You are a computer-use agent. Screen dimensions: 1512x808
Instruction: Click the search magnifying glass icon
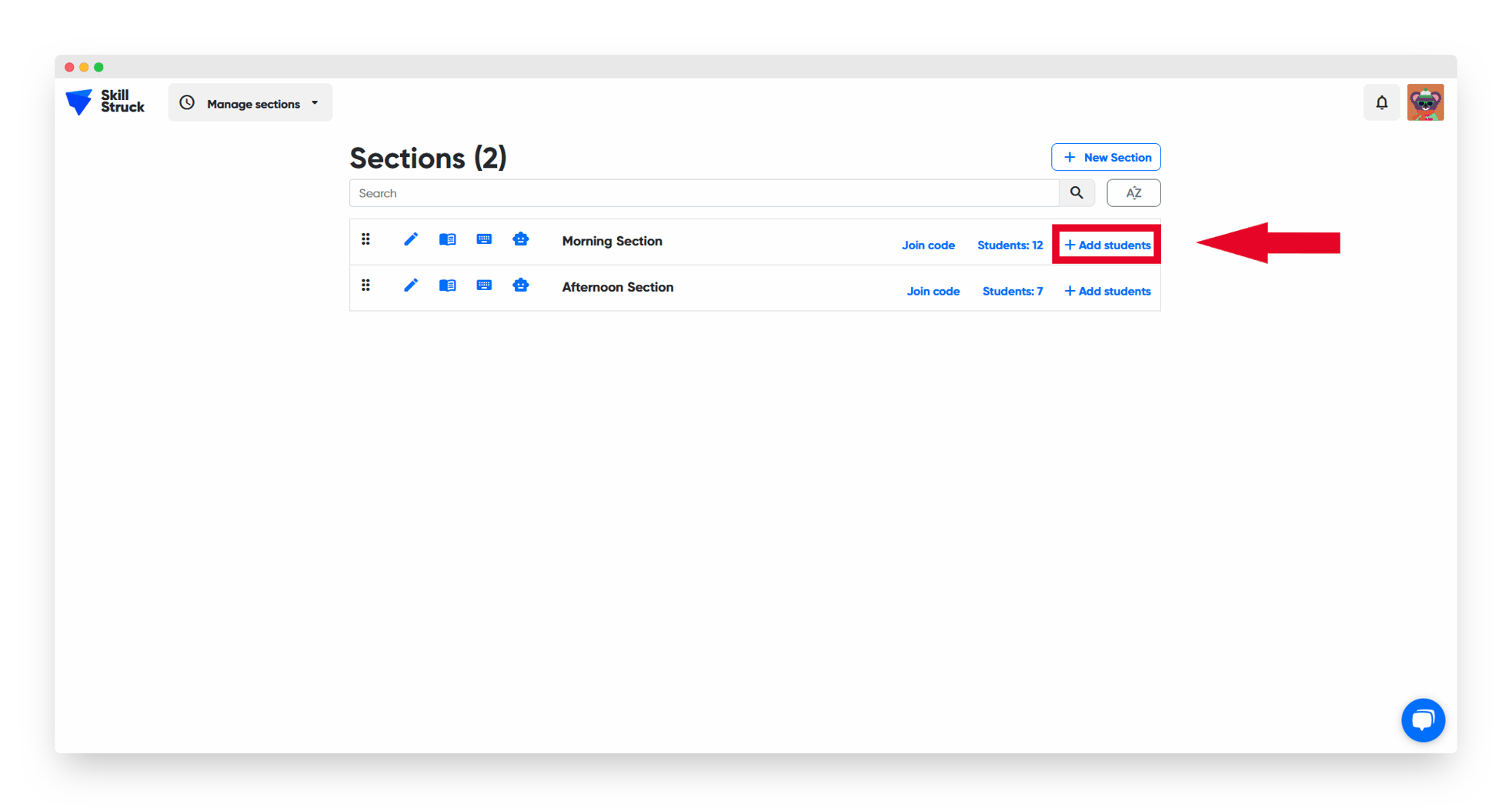pyautogui.click(x=1076, y=192)
